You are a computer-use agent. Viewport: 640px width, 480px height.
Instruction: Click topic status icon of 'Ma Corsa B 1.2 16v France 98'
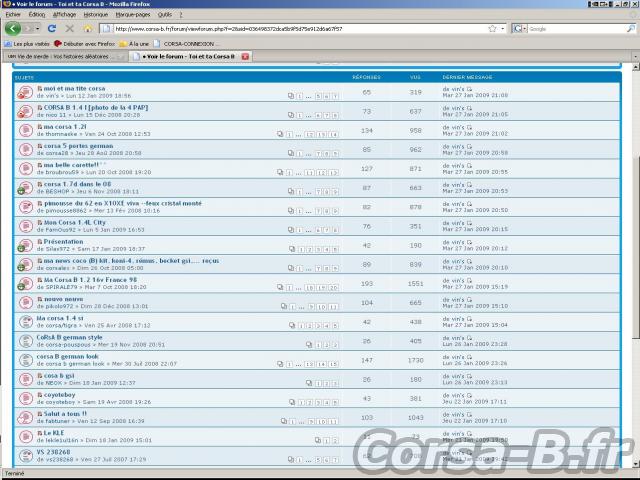[x=25, y=284]
